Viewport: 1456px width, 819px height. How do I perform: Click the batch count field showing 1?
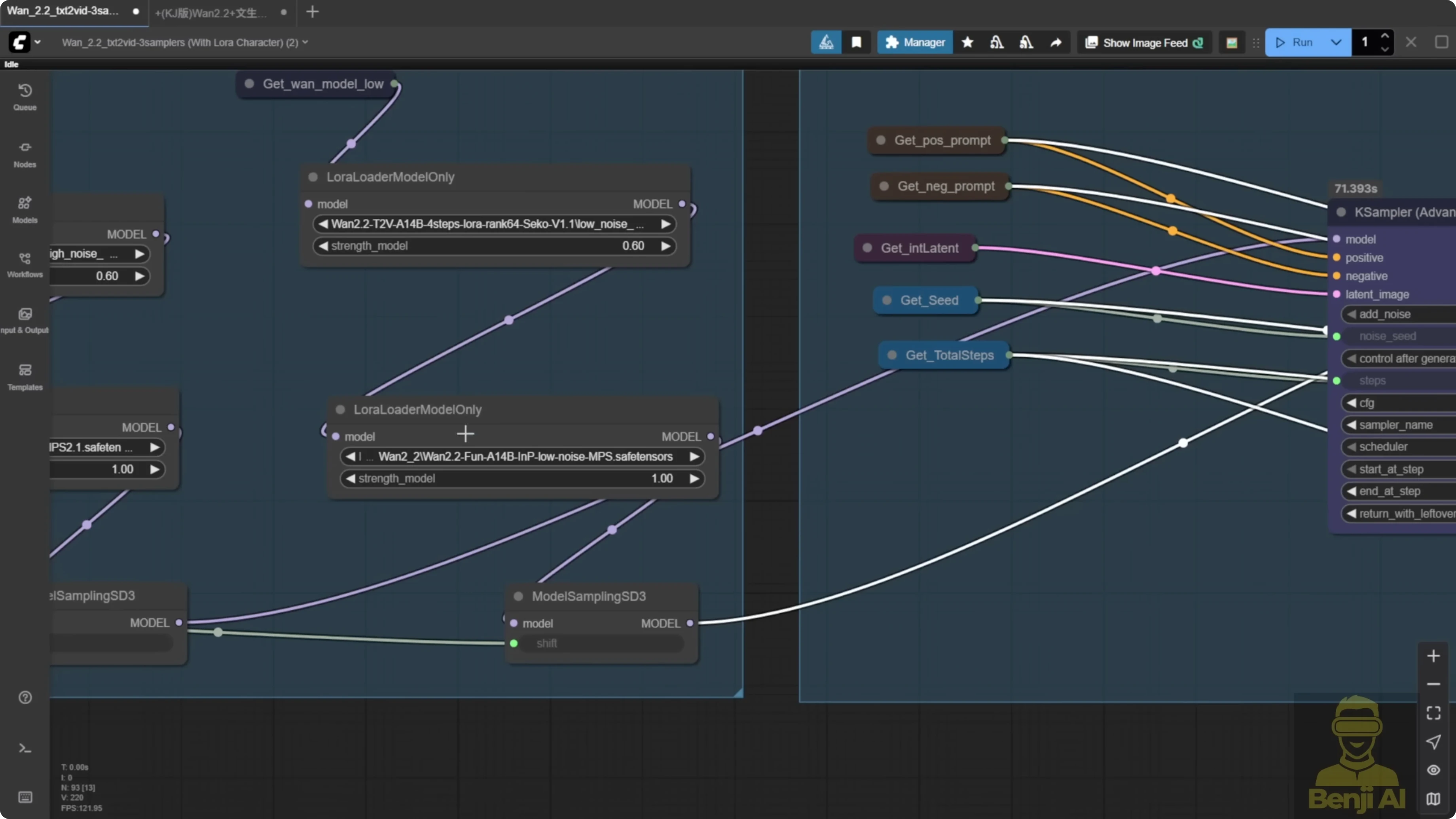(1364, 42)
